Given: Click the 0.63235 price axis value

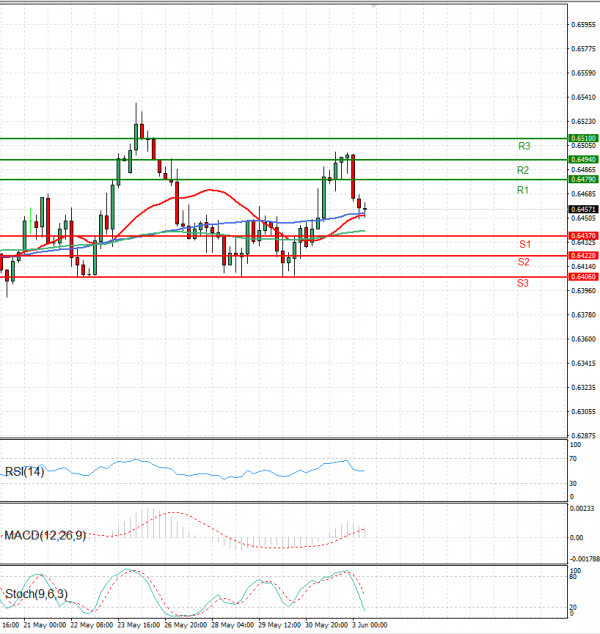Looking at the screenshot, I should [583, 387].
